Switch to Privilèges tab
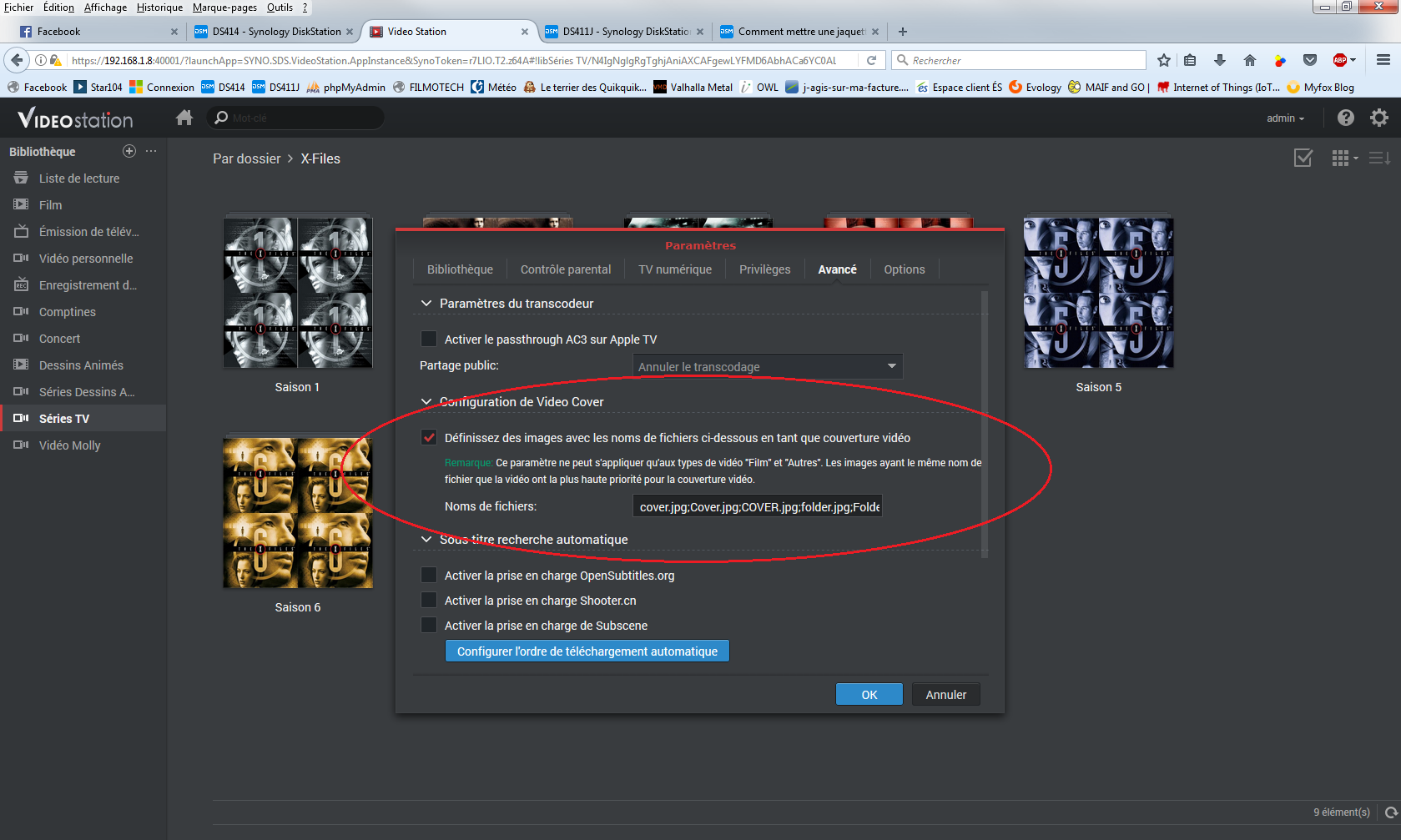The height and width of the screenshot is (840, 1401). (764, 269)
